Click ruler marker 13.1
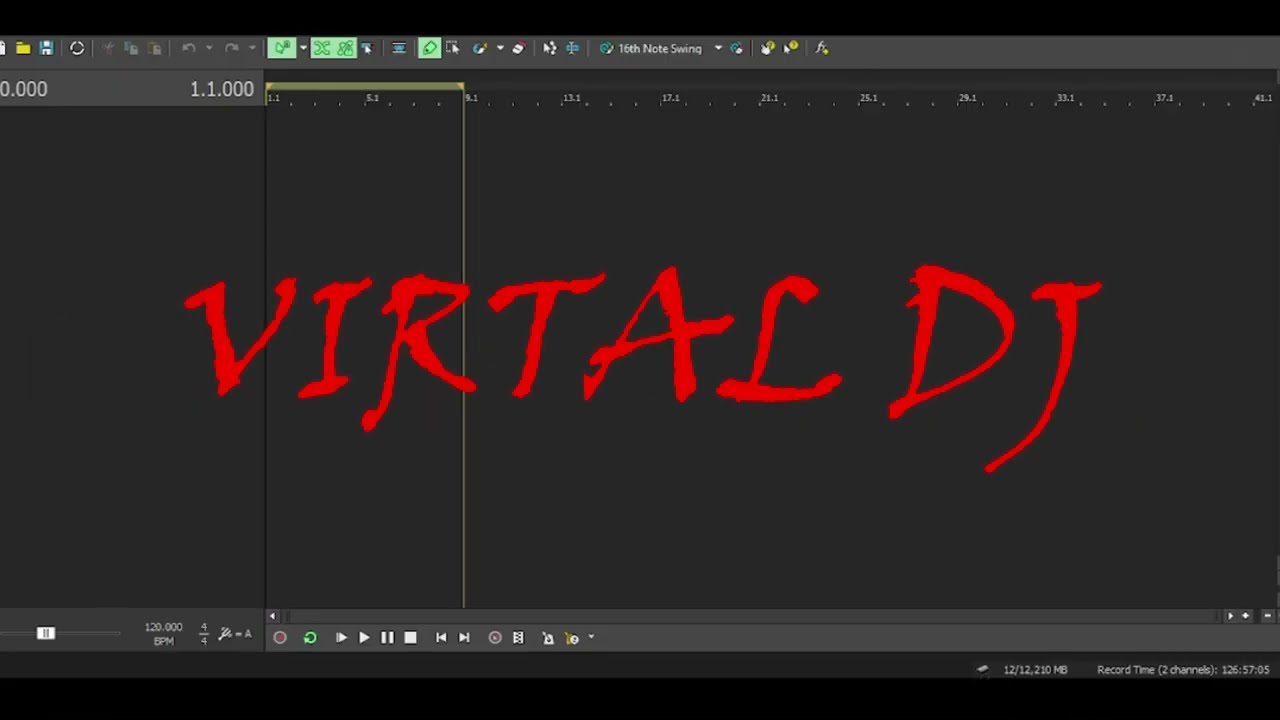The height and width of the screenshot is (720, 1280). click(x=571, y=98)
